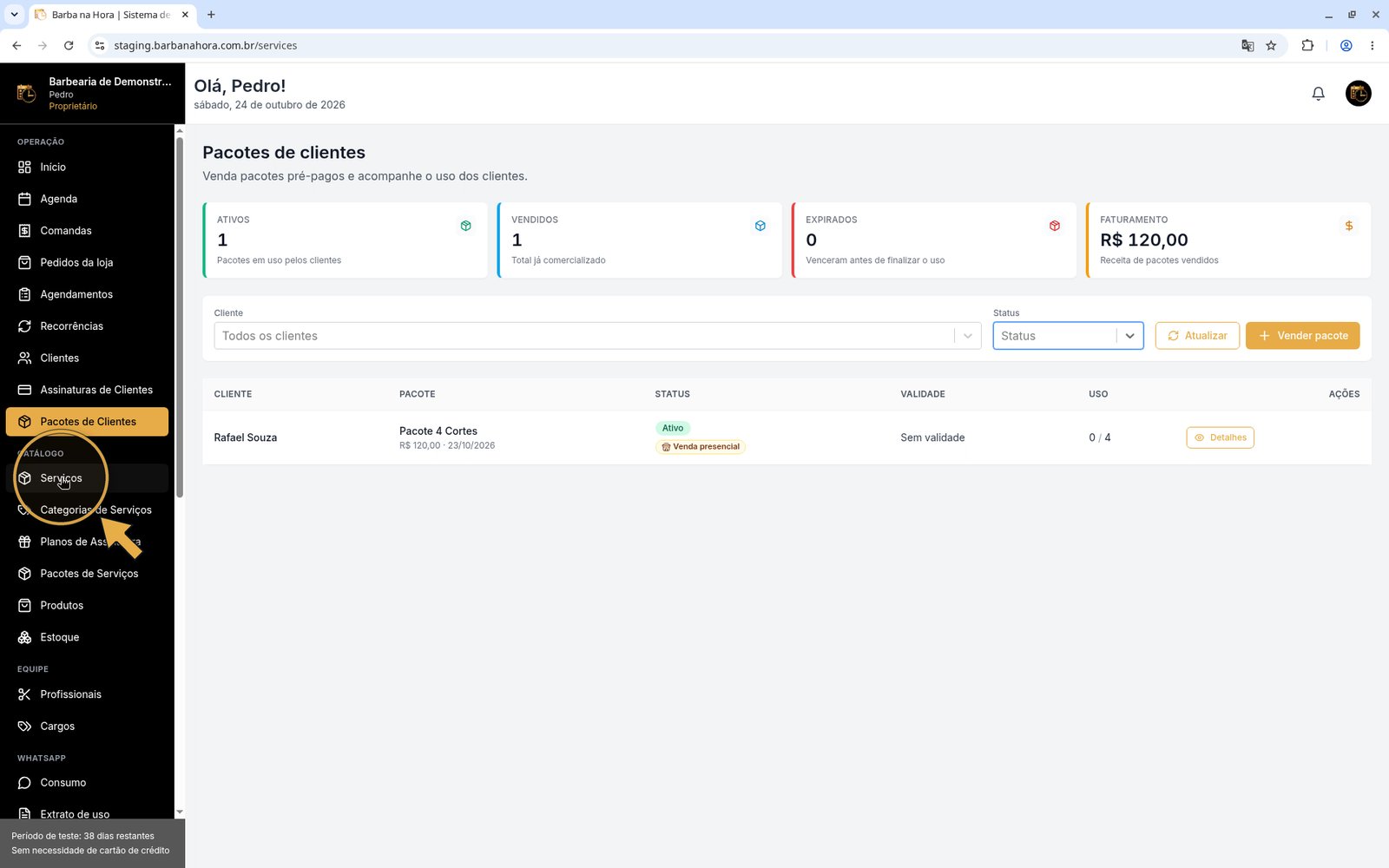View Detalhes for Rafael Souza's package

1220,437
